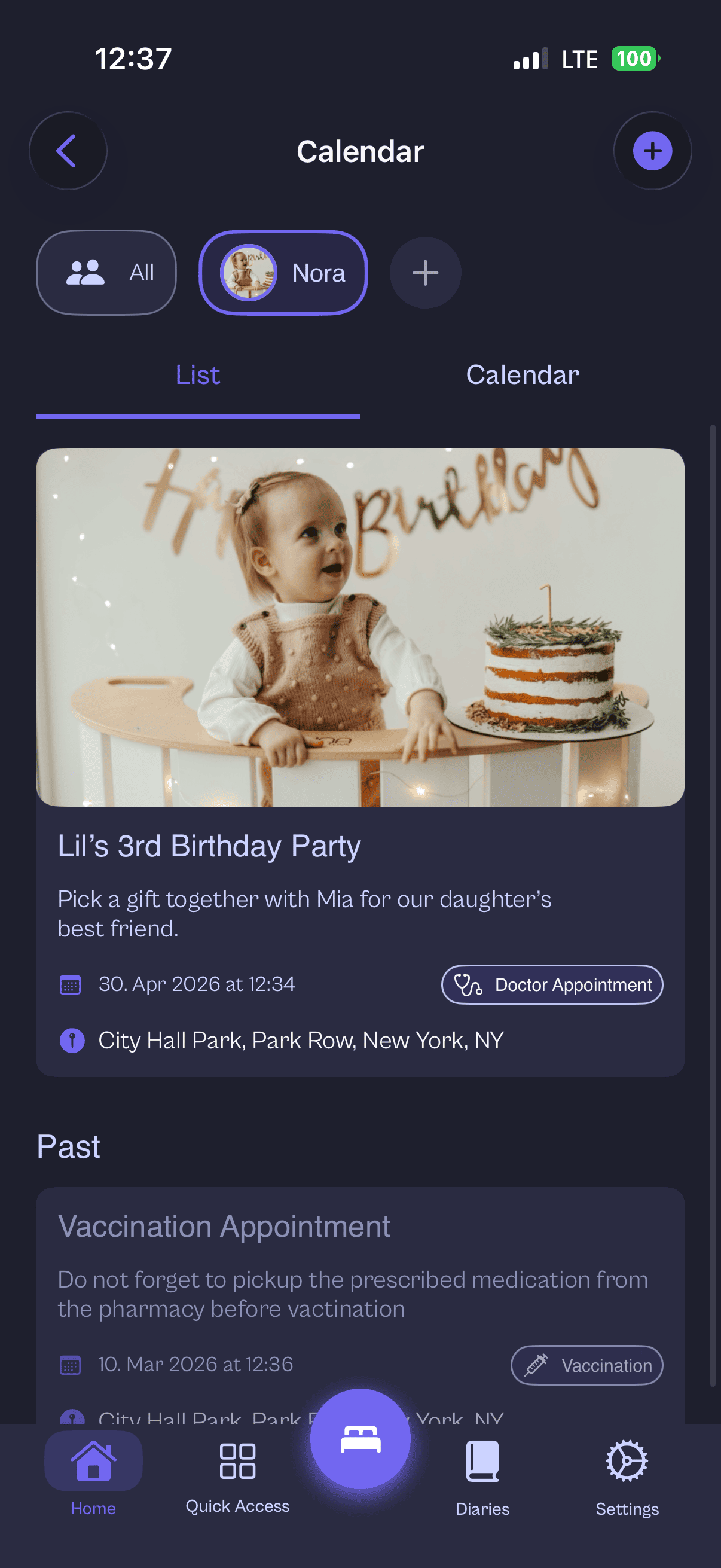721x1568 pixels.
Task: Open the birthday party photo
Action: [360, 627]
